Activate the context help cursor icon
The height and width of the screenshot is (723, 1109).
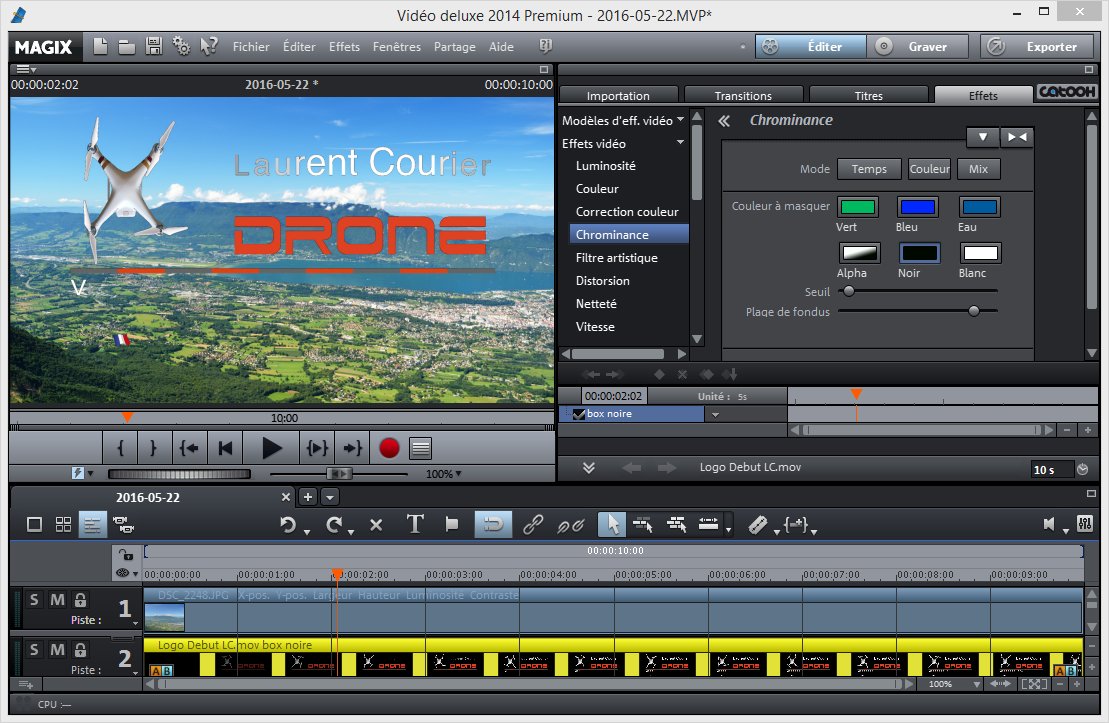209,47
